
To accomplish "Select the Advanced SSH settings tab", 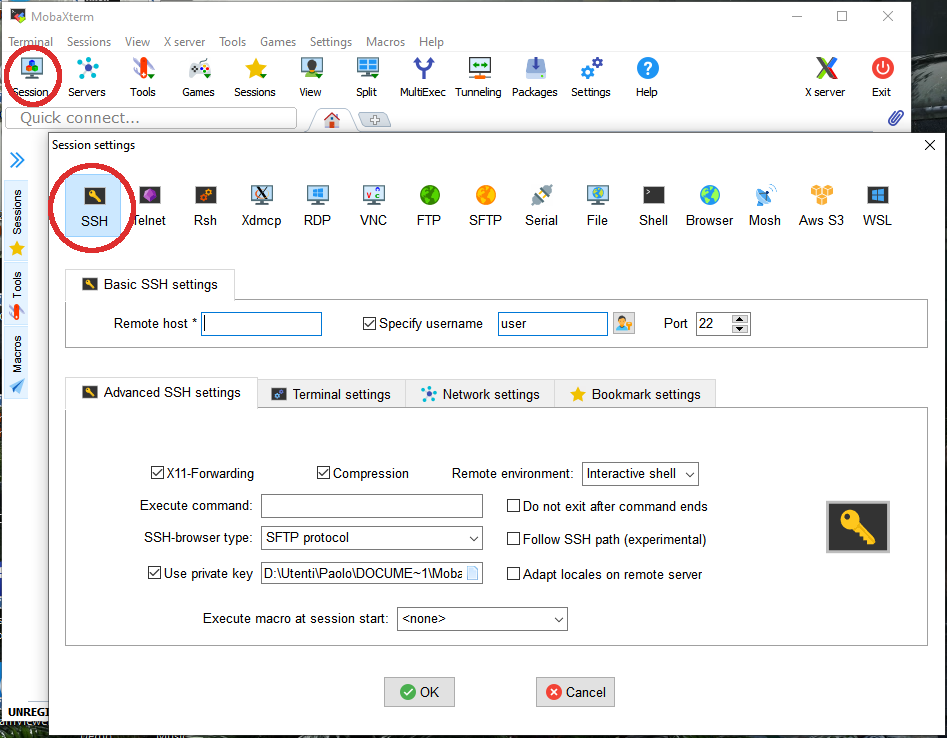I will [161, 393].
